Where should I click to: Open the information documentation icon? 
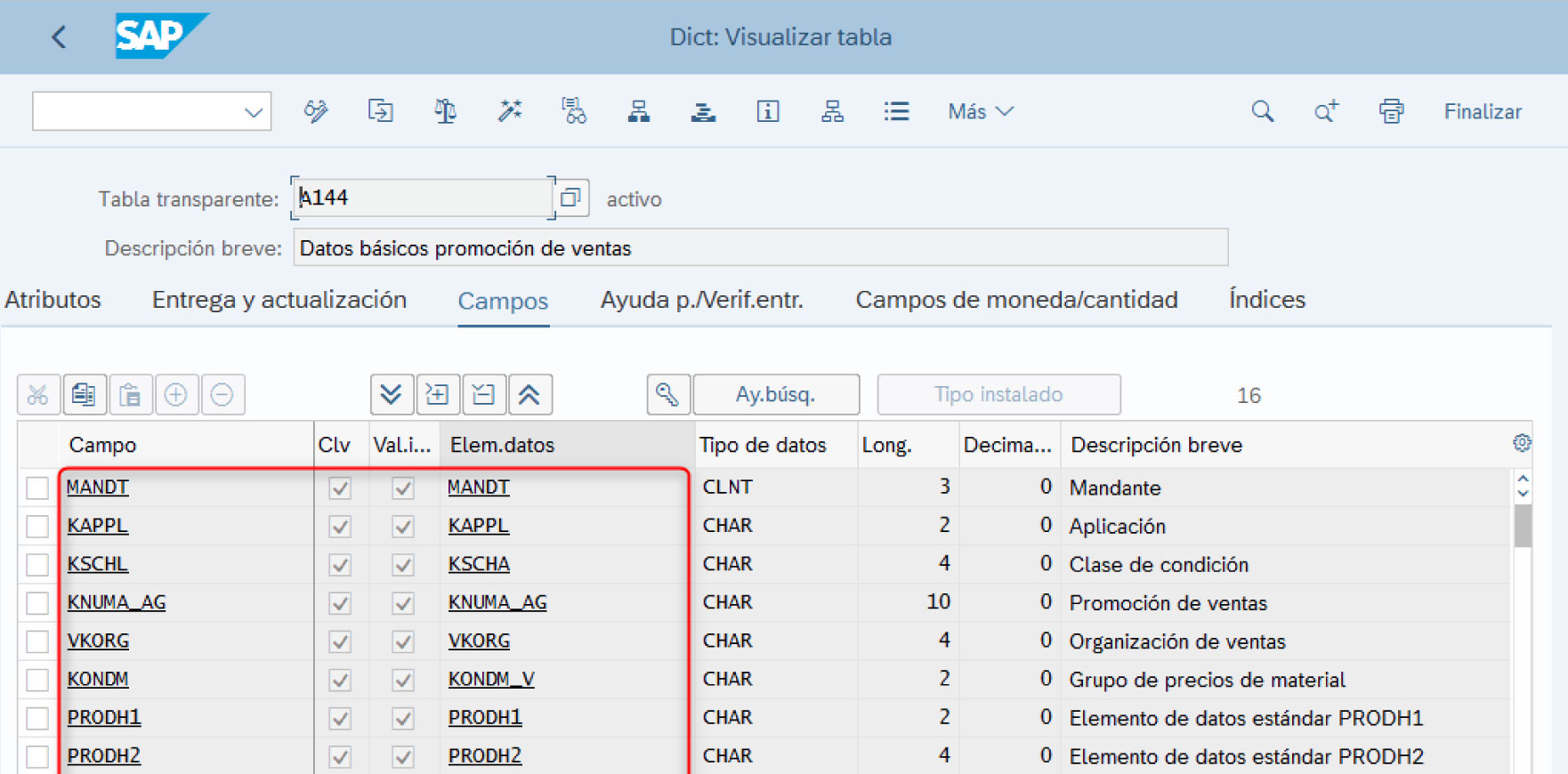point(767,111)
